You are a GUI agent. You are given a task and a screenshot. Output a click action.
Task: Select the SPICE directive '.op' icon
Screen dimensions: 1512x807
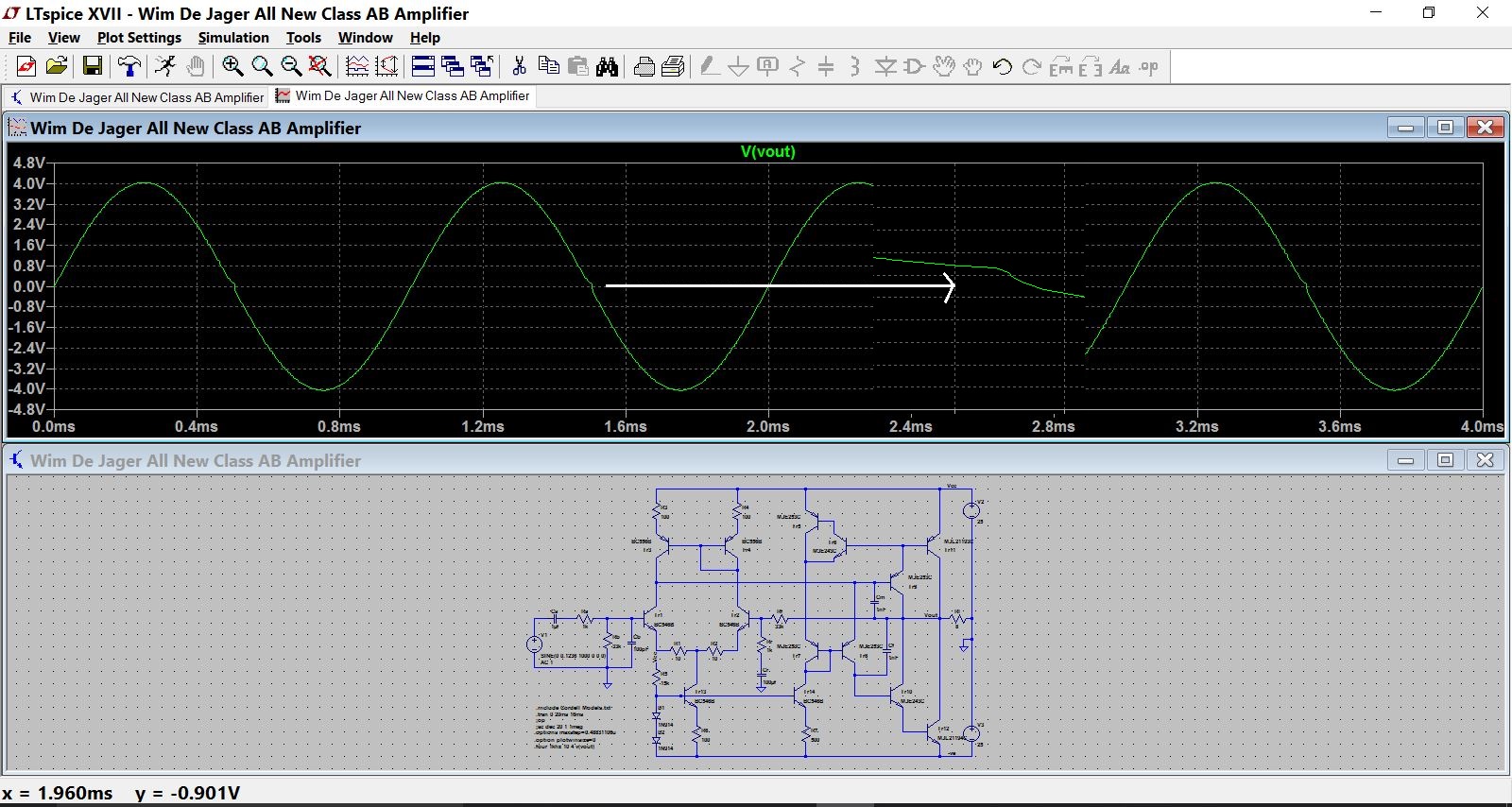[1149, 66]
